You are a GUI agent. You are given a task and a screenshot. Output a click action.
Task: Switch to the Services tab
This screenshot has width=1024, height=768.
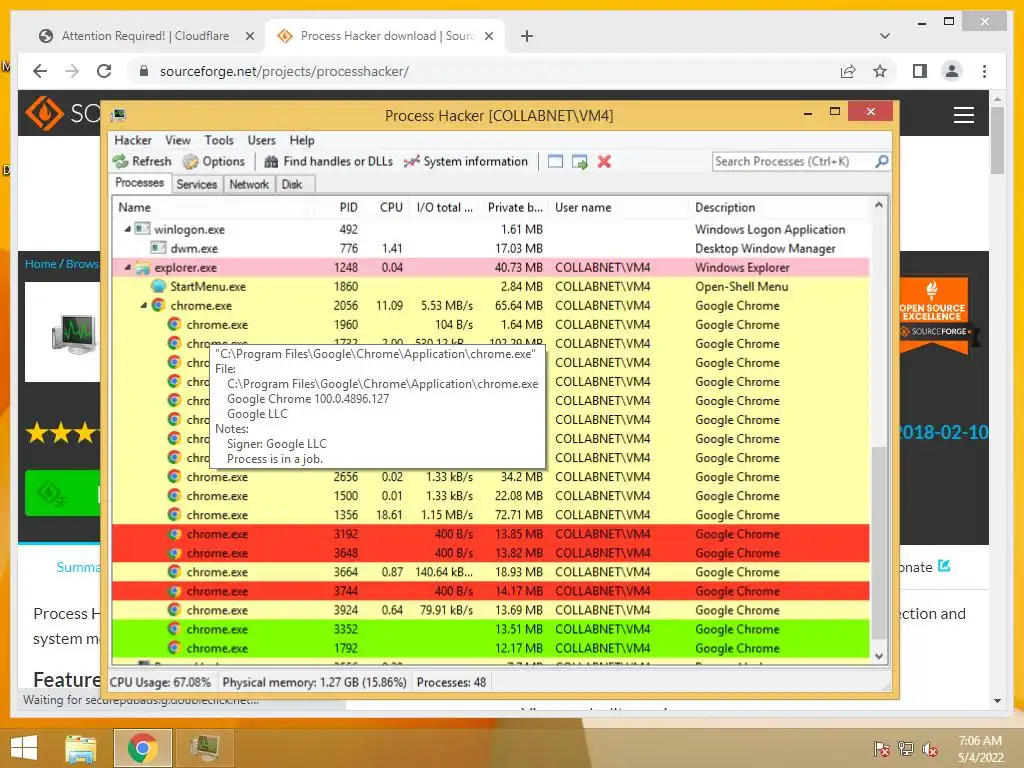click(197, 184)
